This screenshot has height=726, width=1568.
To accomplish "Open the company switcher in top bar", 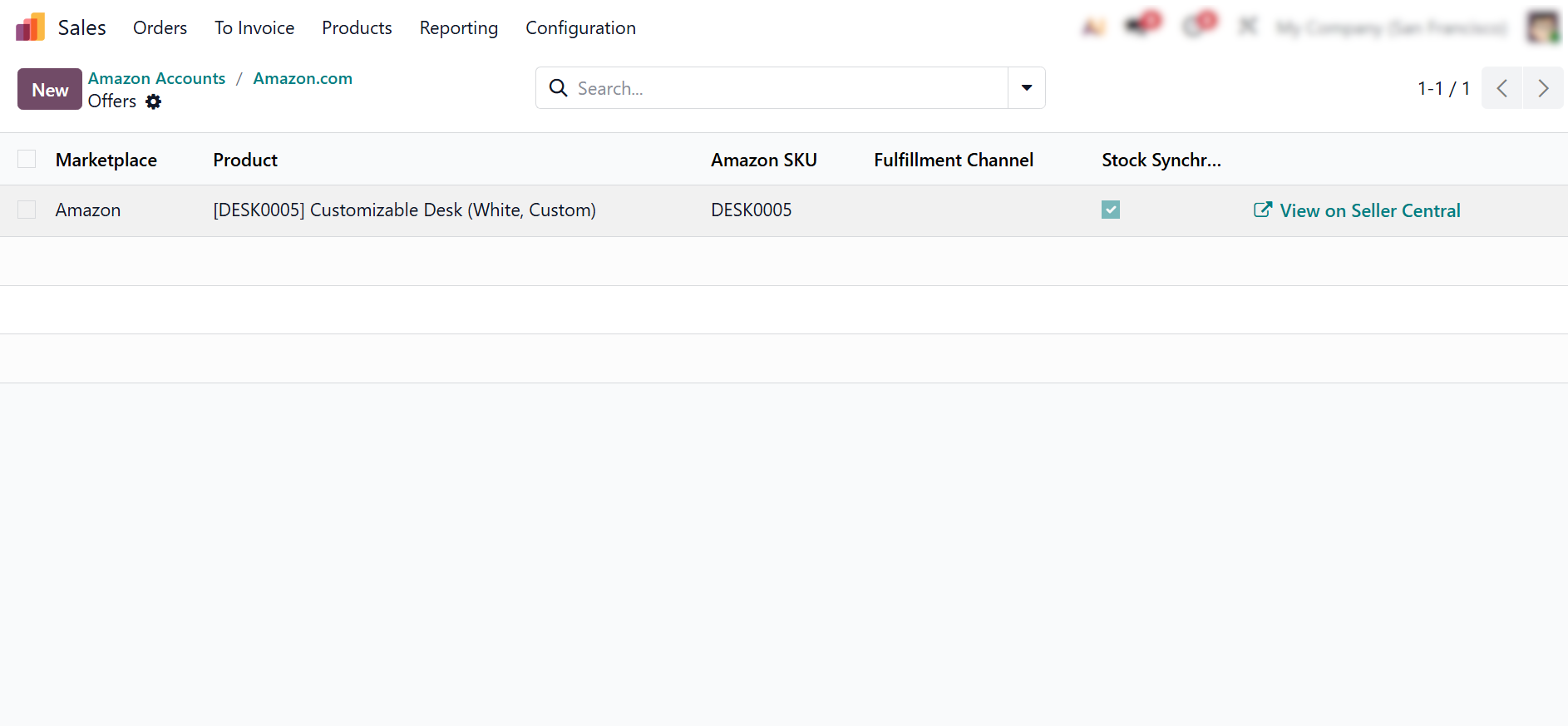I will 1391,28.
